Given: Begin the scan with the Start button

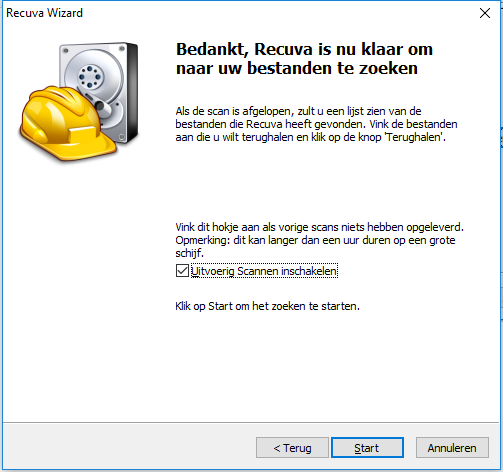Looking at the screenshot, I should pyautogui.click(x=367, y=448).
